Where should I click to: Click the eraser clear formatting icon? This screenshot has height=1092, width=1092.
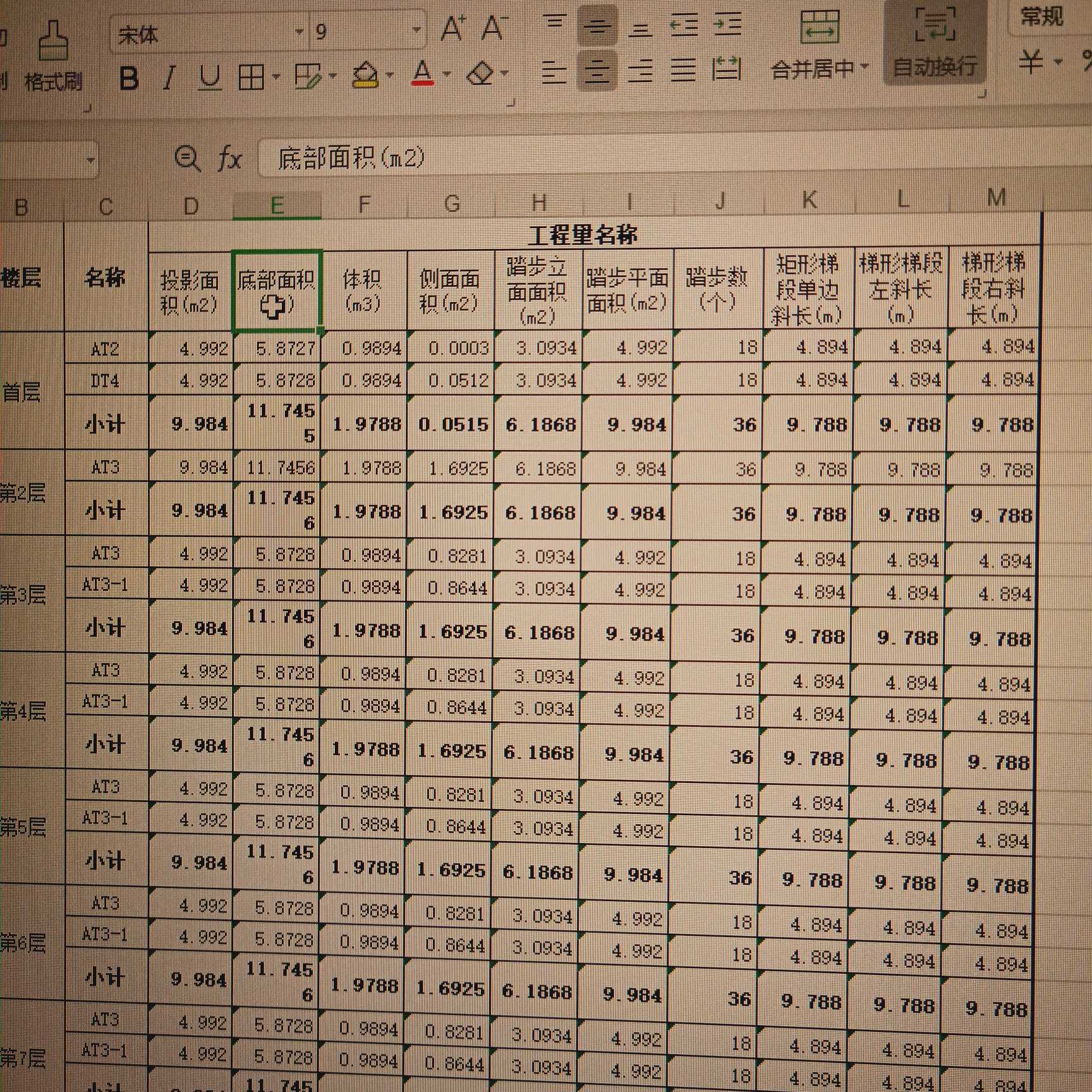(x=480, y=73)
